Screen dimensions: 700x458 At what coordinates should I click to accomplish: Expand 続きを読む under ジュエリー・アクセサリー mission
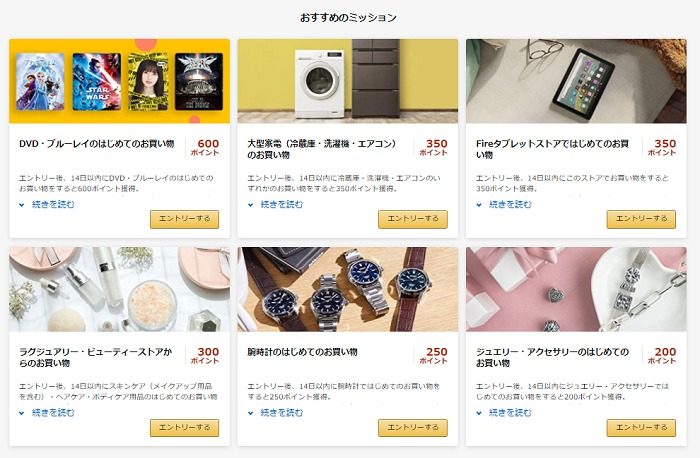click(x=510, y=413)
